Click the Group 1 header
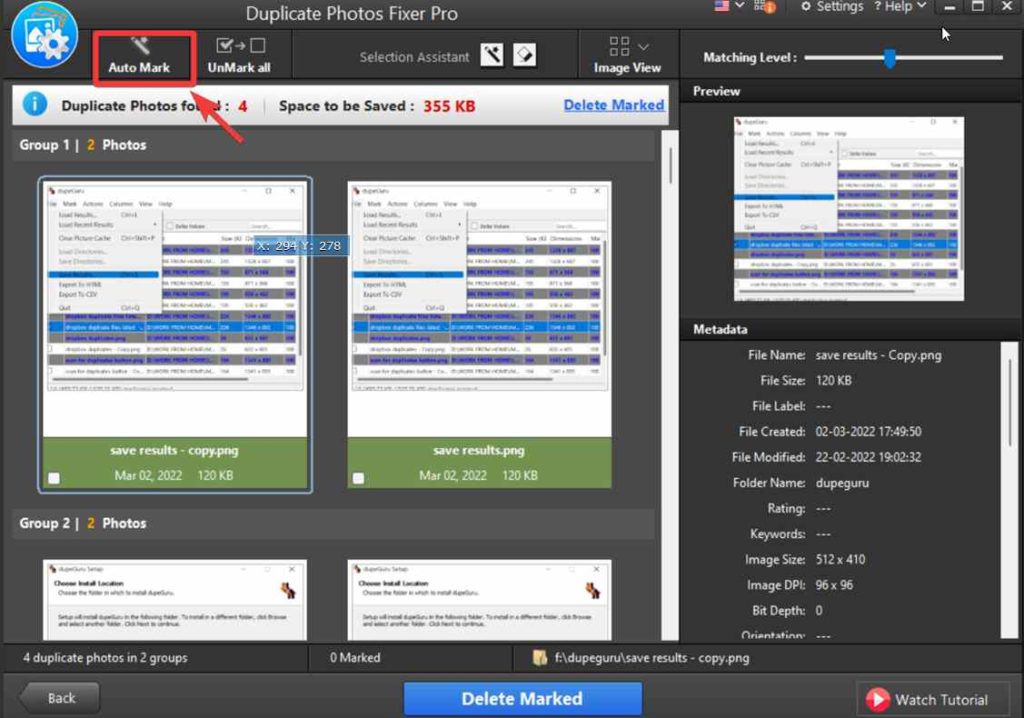The width and height of the screenshot is (1024, 718). click(333, 145)
